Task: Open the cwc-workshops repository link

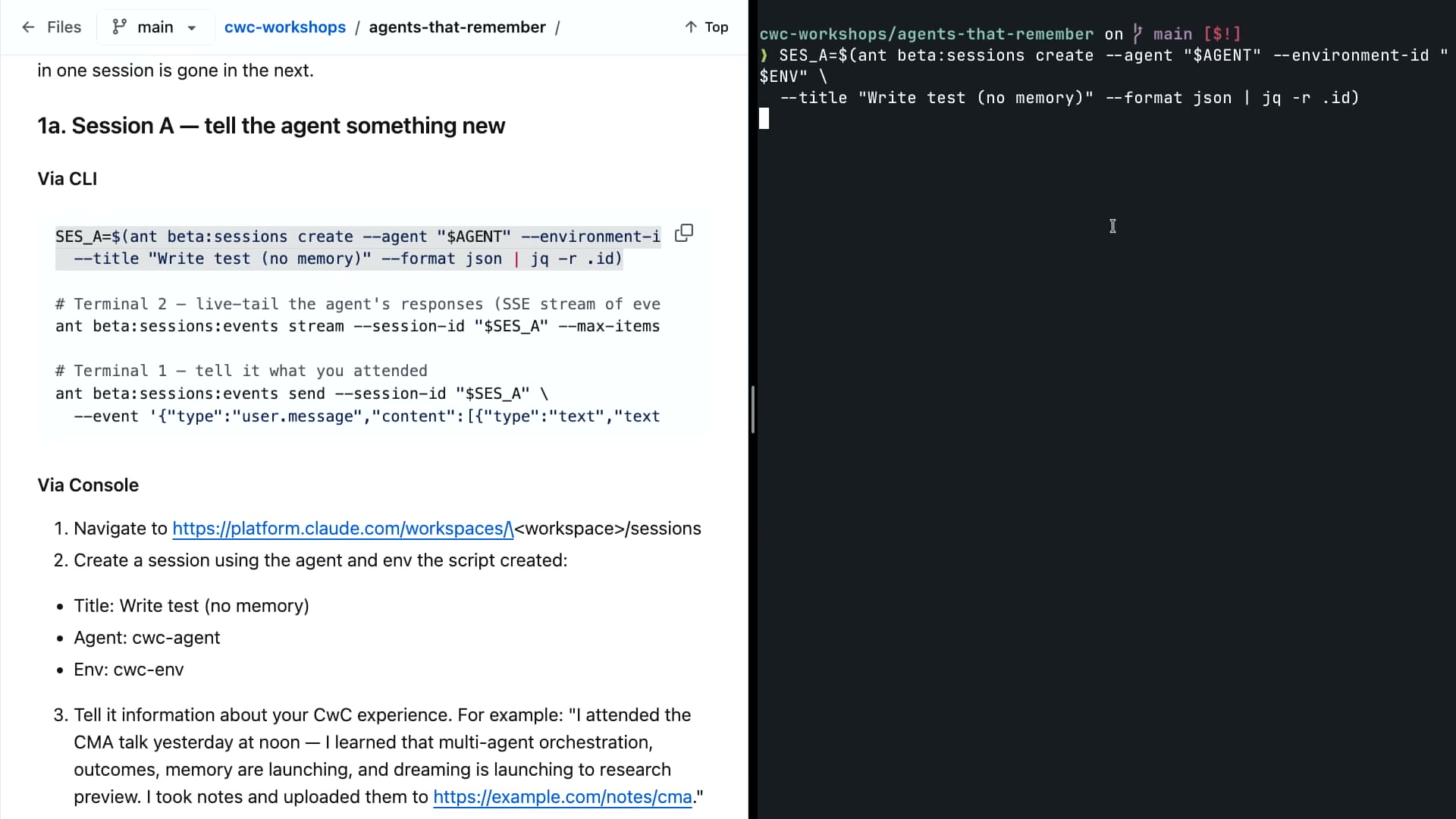Action: pyautogui.click(x=284, y=27)
